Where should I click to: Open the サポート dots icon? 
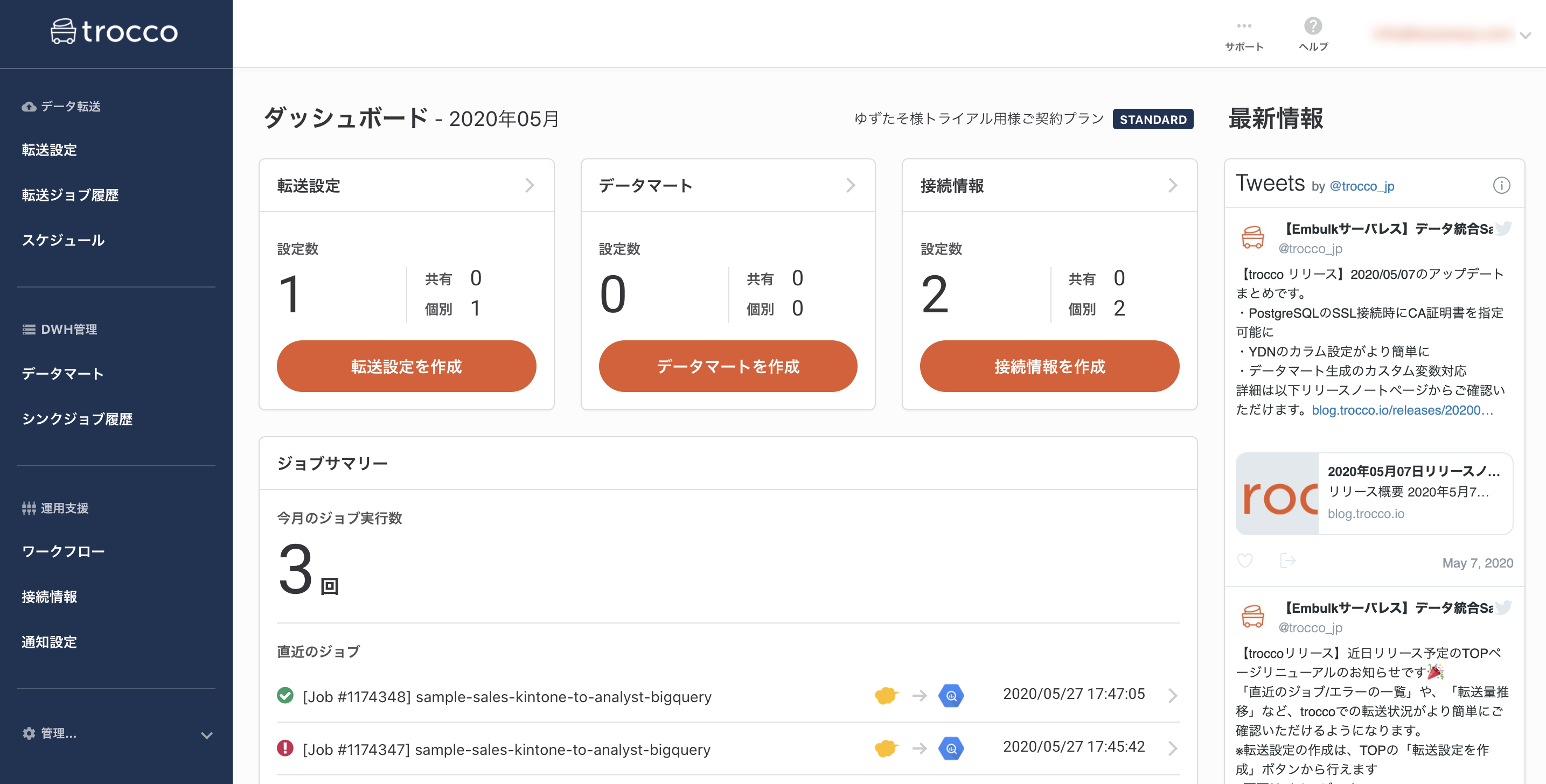1243,26
